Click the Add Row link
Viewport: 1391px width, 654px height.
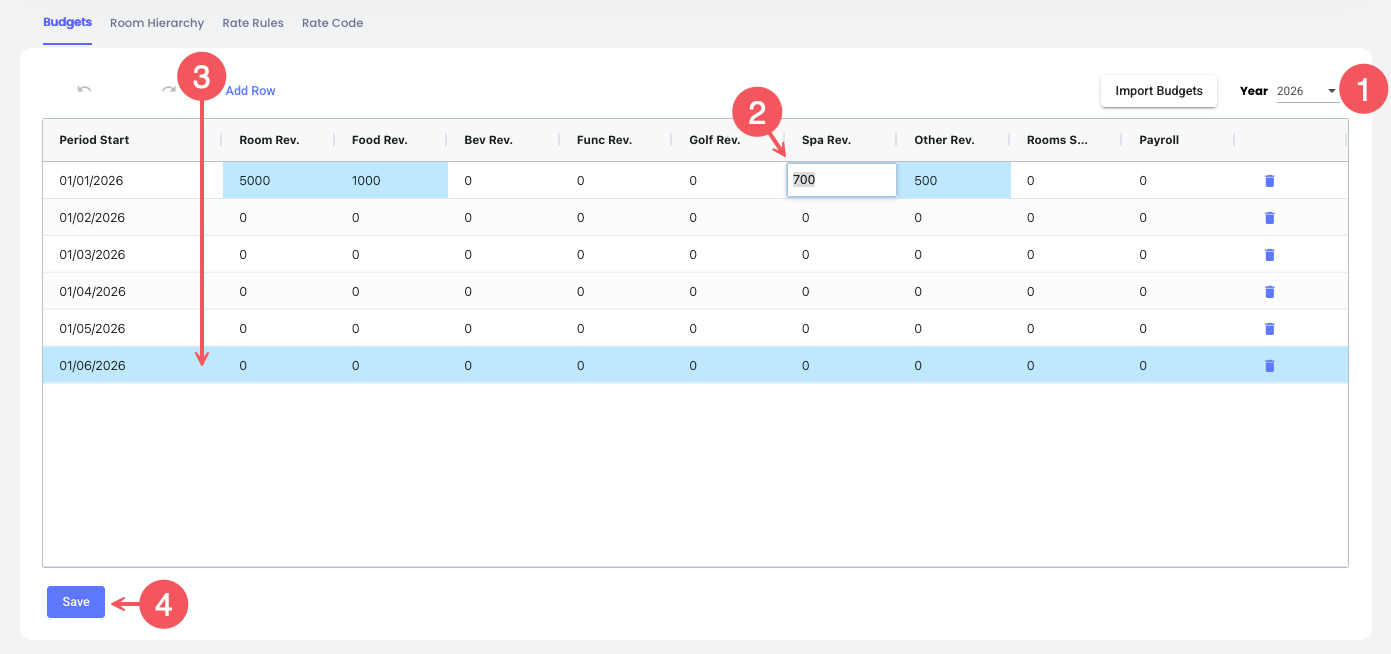[x=250, y=91]
